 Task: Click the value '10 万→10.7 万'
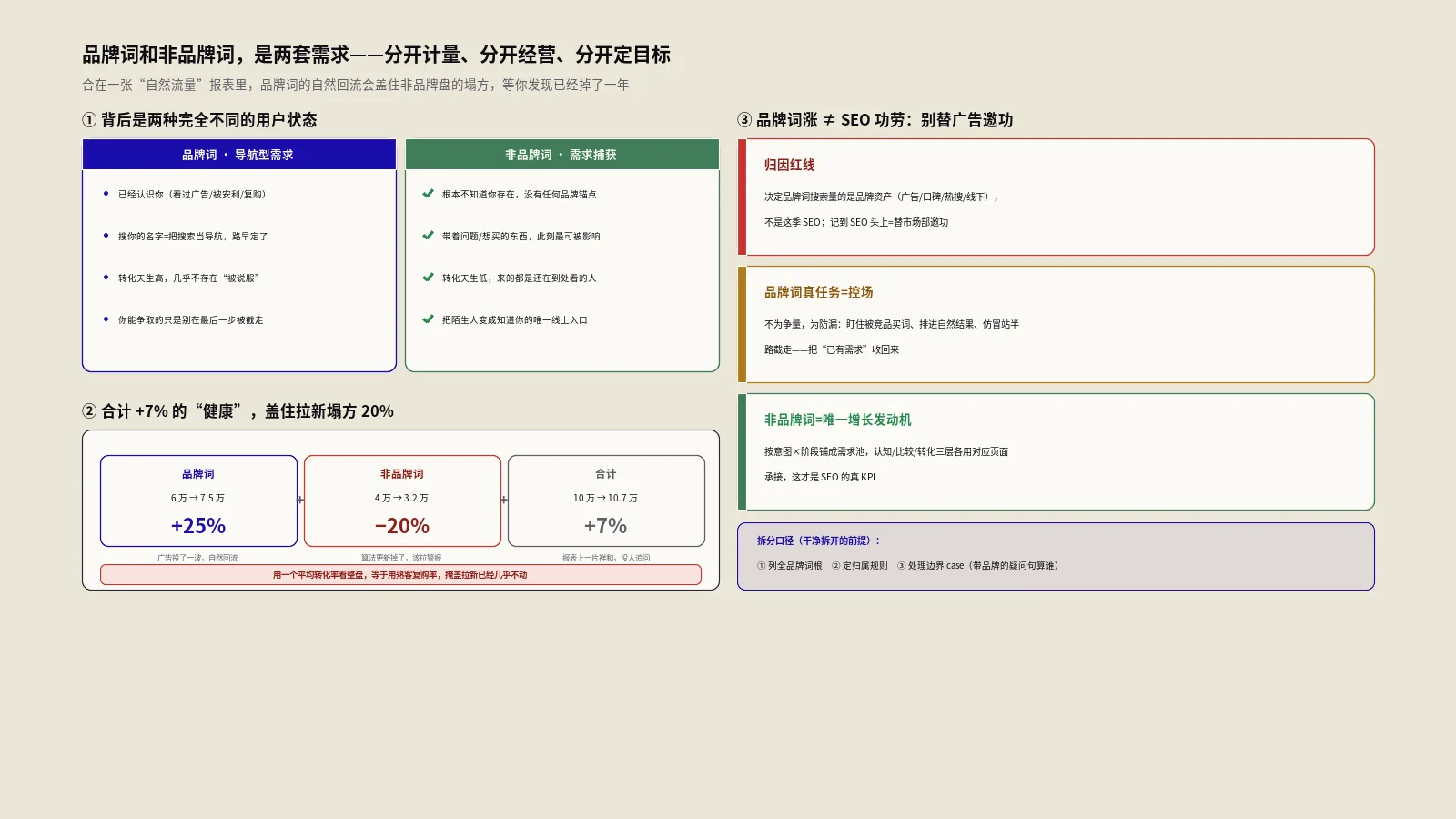coord(606,498)
